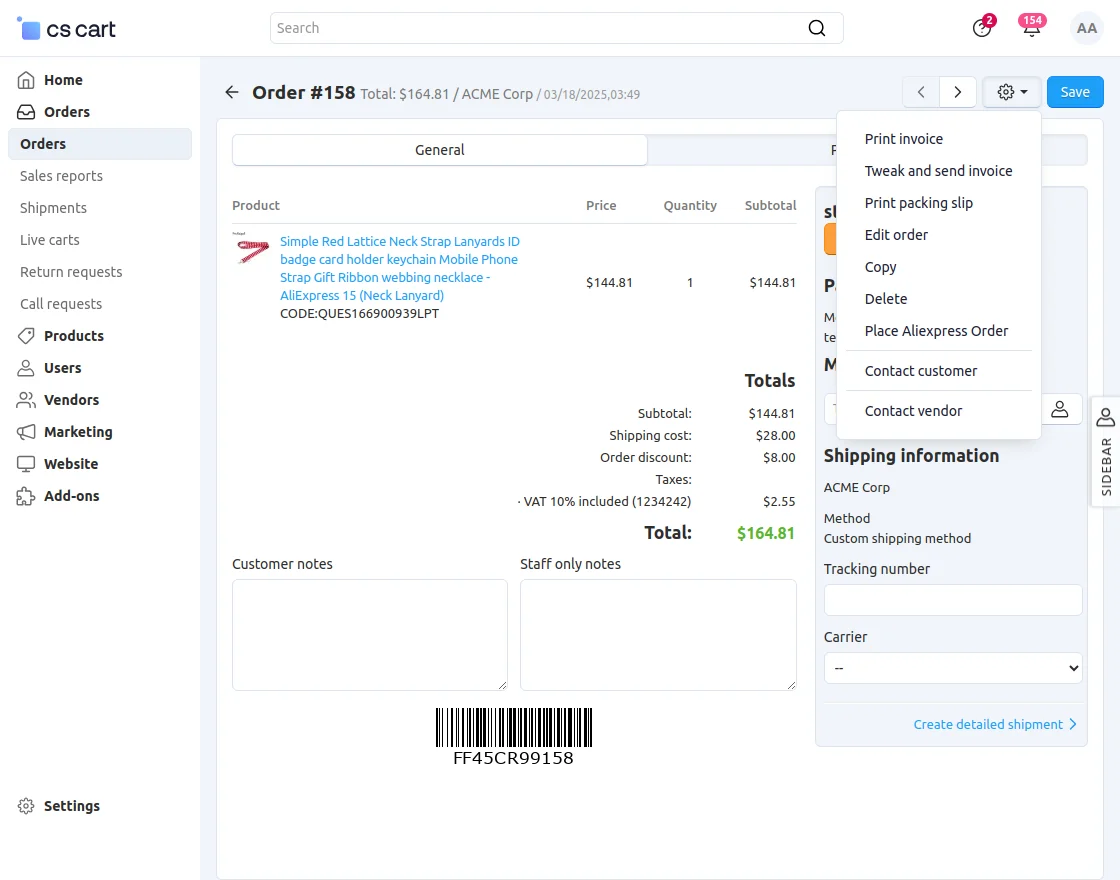Choose Place Aliexpress Order option

point(936,331)
